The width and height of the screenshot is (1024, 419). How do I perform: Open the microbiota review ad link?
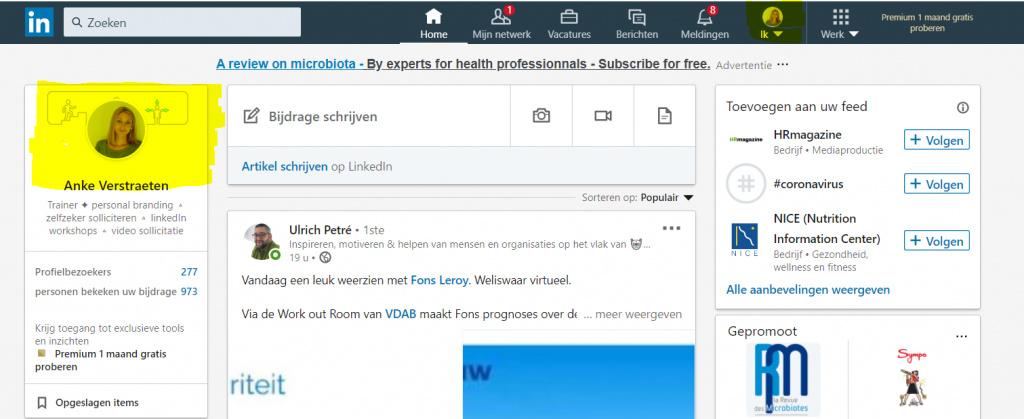click(463, 64)
